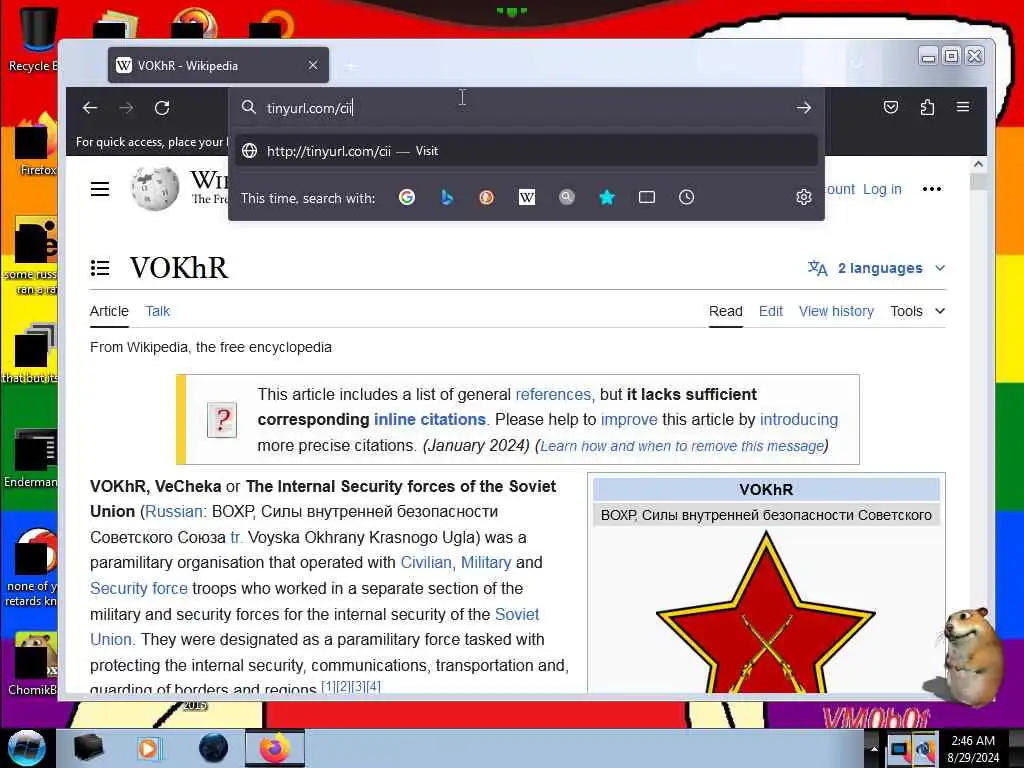Image resolution: width=1024 pixels, height=768 pixels.
Task: Select the Read tab
Action: coord(726,312)
